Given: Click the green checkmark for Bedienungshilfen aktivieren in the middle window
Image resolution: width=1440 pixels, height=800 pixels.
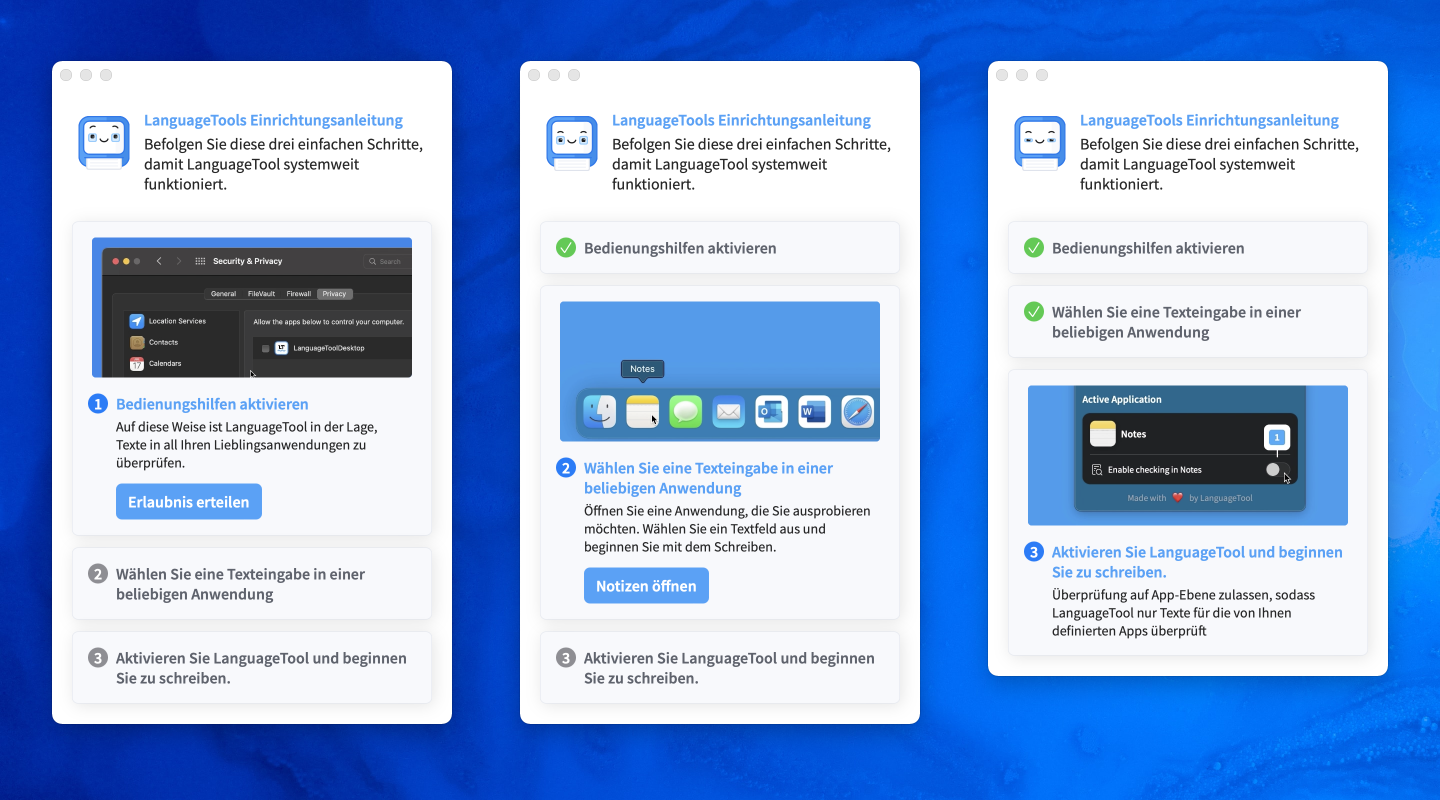Looking at the screenshot, I should (x=566, y=247).
